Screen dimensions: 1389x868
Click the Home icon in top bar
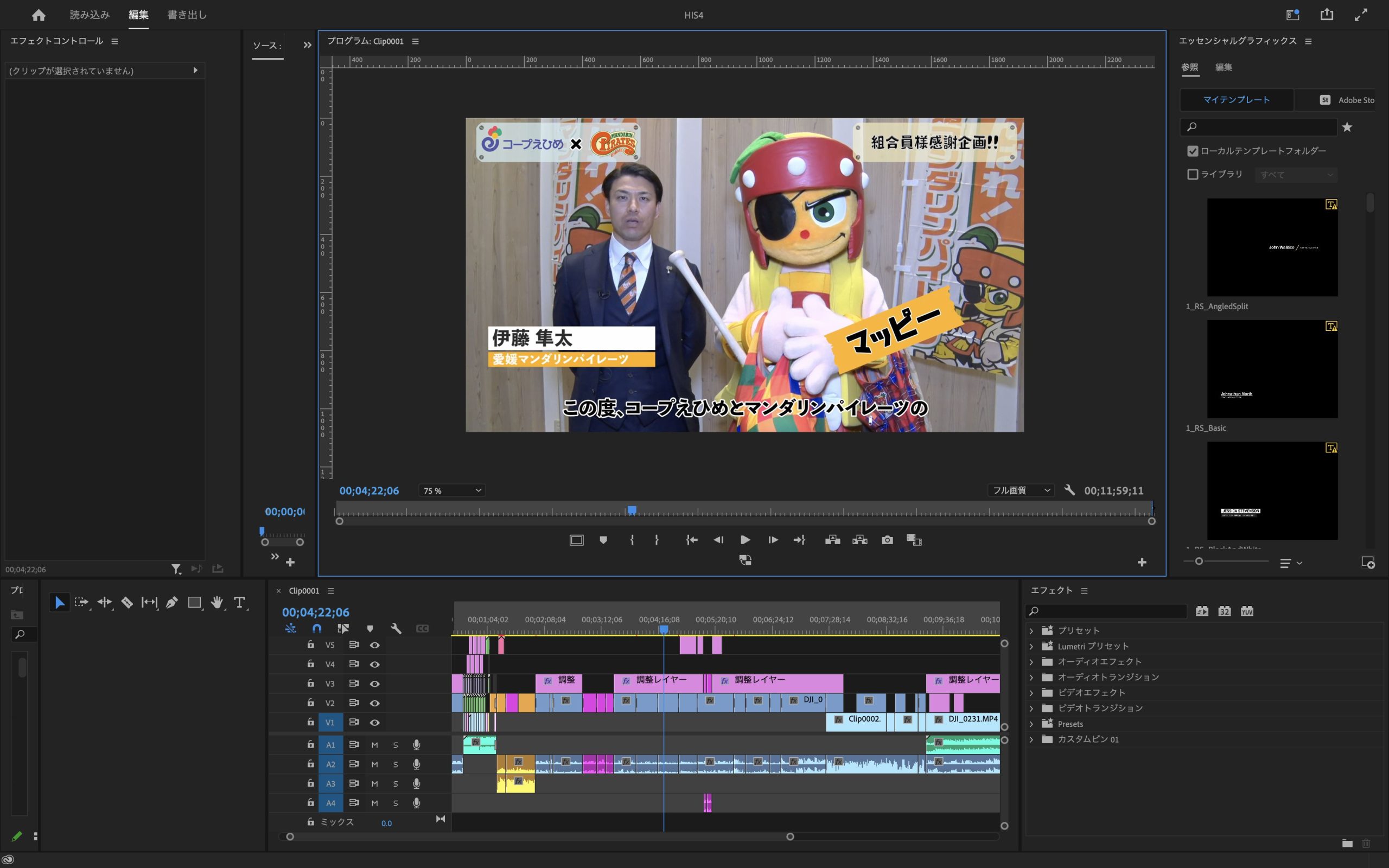39,15
